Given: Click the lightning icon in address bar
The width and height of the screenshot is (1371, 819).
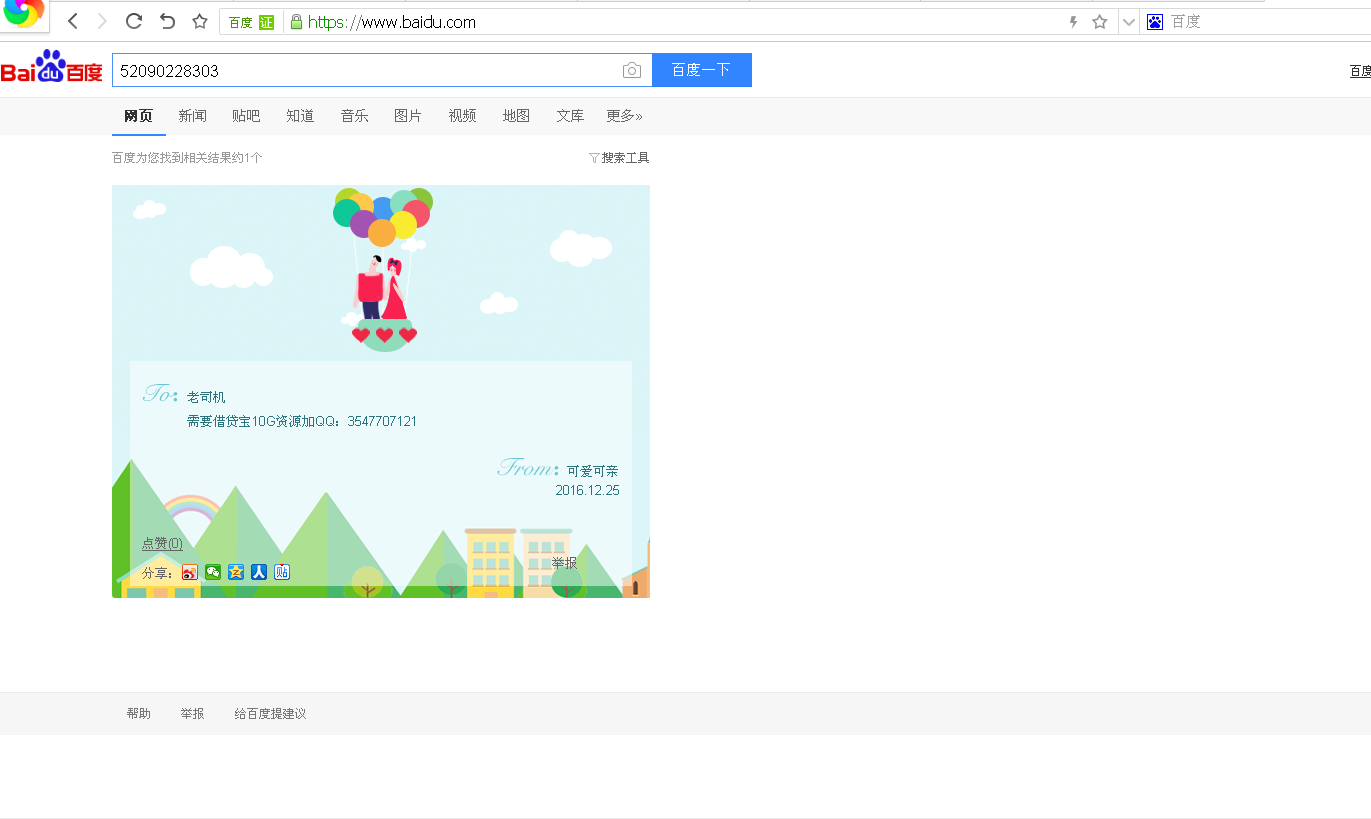Looking at the screenshot, I should [x=1072, y=21].
